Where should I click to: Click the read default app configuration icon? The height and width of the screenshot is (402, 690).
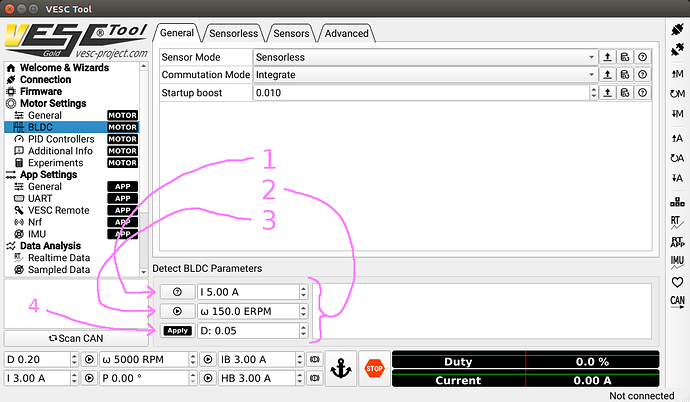point(677,158)
